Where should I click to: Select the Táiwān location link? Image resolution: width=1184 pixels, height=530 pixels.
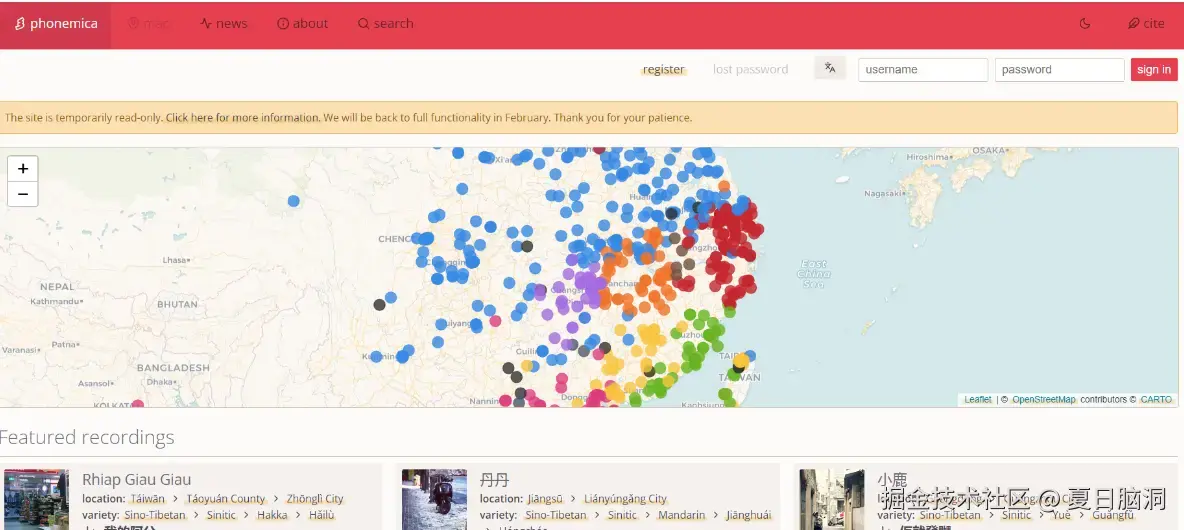[x=147, y=499]
